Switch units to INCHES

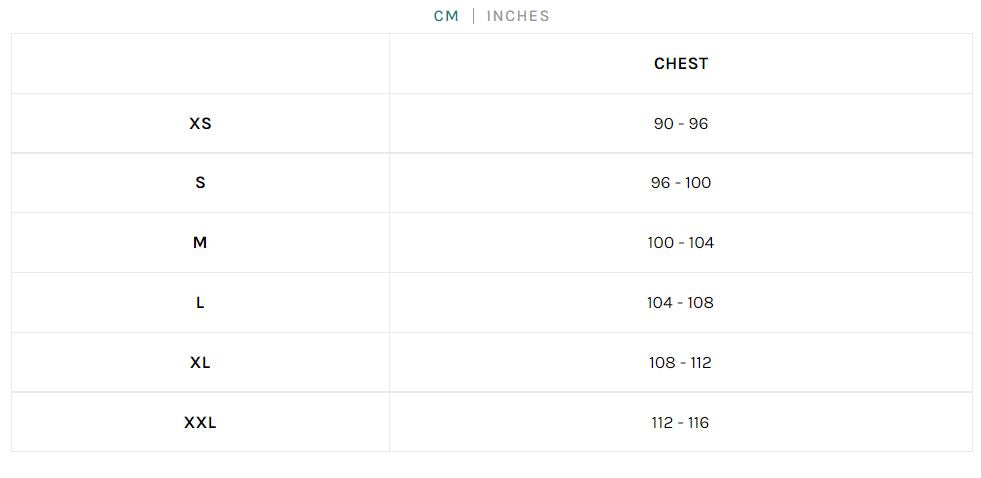point(518,16)
